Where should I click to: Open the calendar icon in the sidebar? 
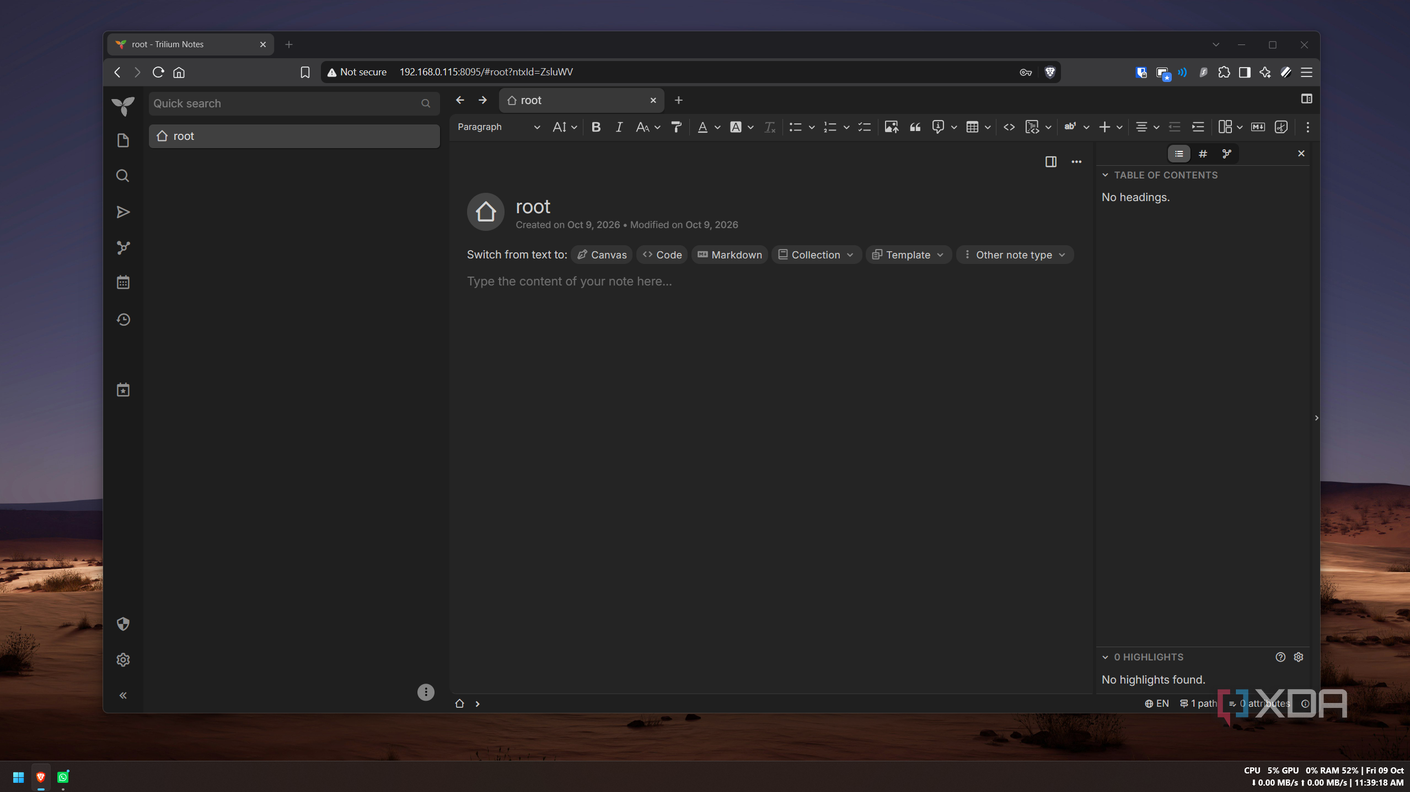click(x=123, y=283)
